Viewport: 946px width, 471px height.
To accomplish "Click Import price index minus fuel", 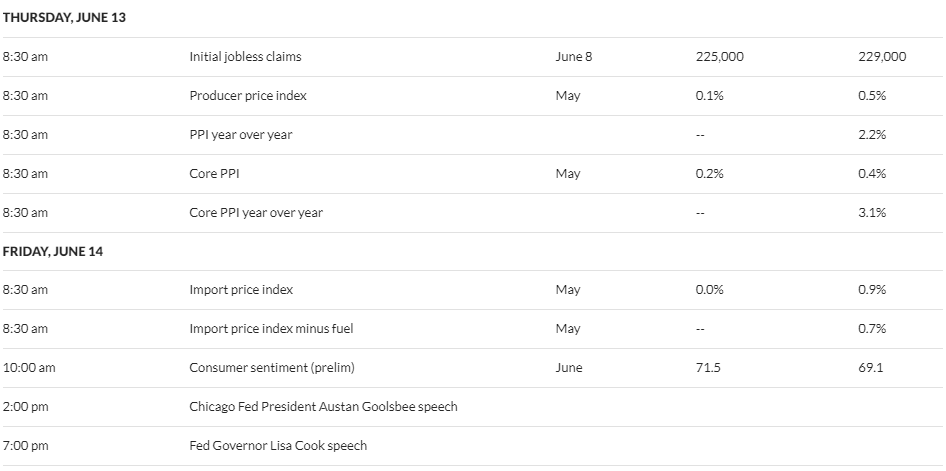I will tap(271, 329).
